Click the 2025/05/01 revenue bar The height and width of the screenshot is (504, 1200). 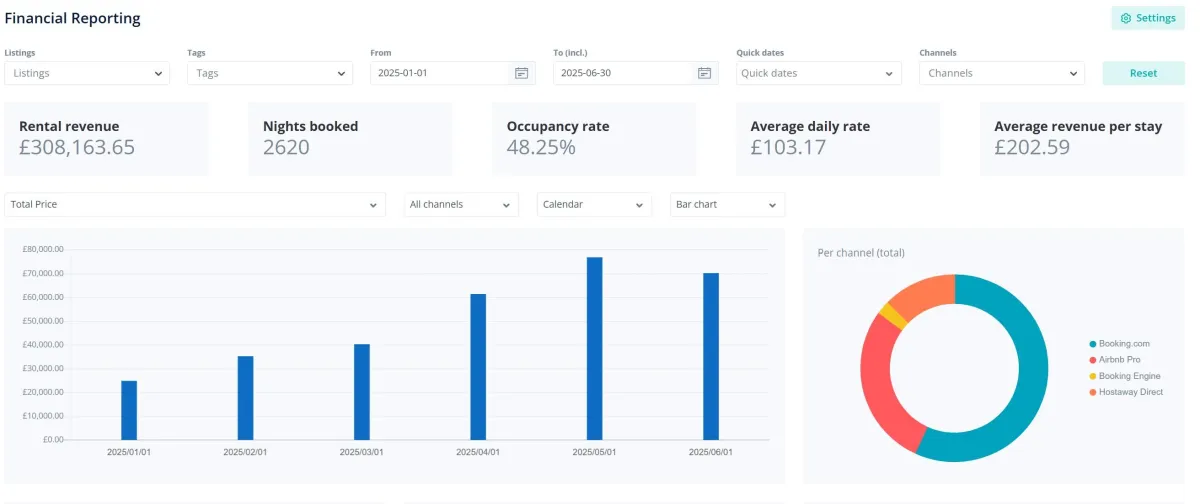[594, 348]
